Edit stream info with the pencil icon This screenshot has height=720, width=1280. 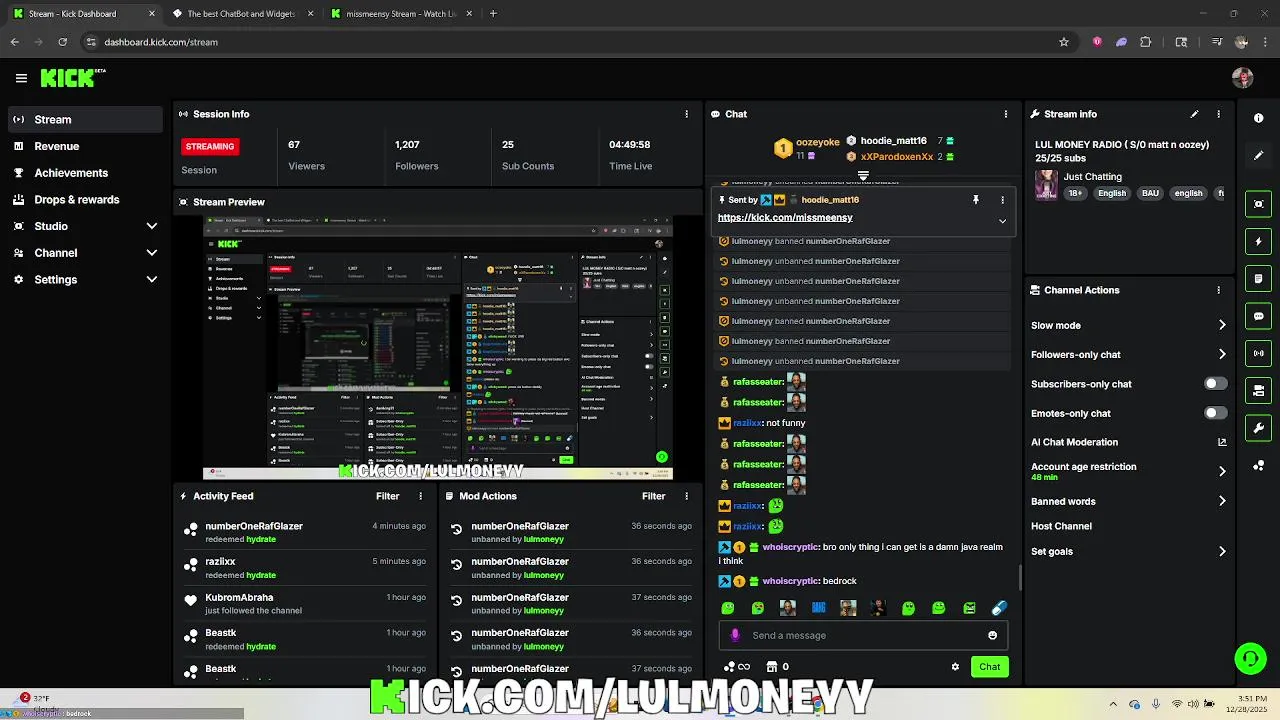[x=1194, y=114]
